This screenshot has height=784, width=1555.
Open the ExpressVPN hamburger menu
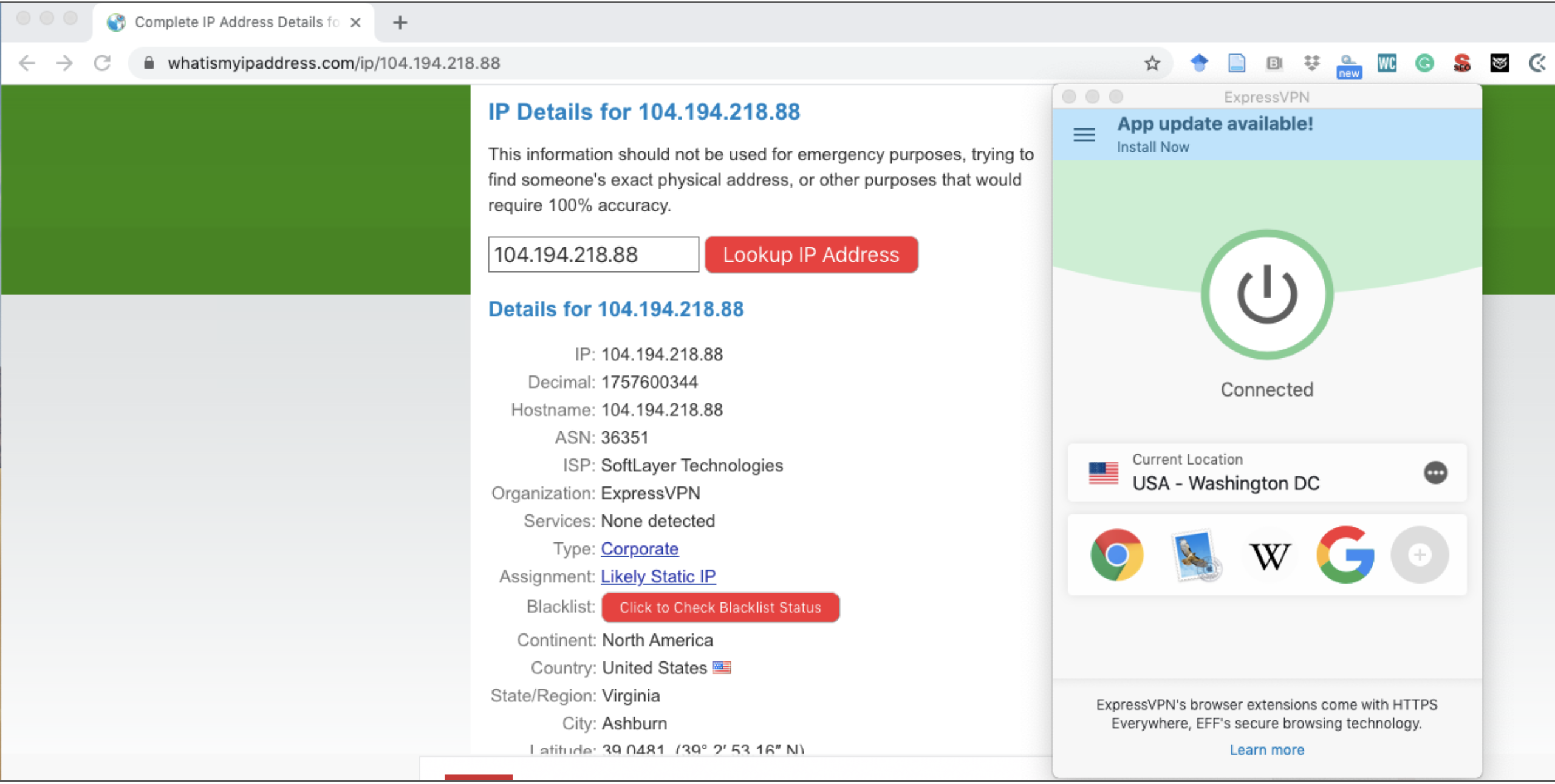click(1084, 135)
